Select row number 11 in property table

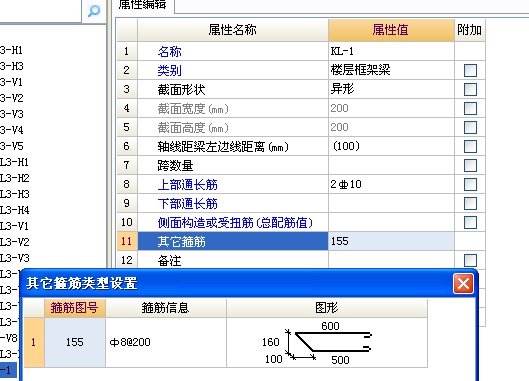point(127,241)
